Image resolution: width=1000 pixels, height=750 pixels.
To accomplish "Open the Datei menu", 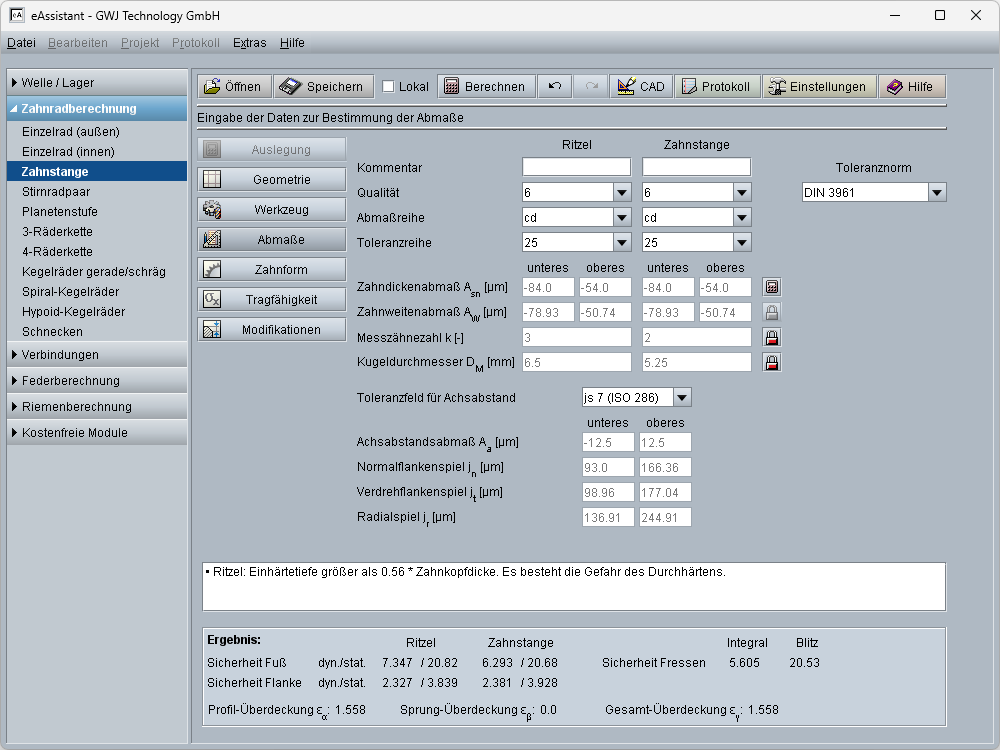I will [21, 43].
